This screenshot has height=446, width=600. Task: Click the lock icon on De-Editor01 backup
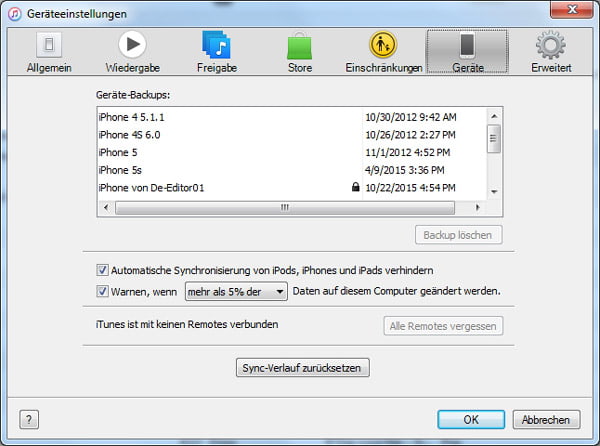pos(355,187)
